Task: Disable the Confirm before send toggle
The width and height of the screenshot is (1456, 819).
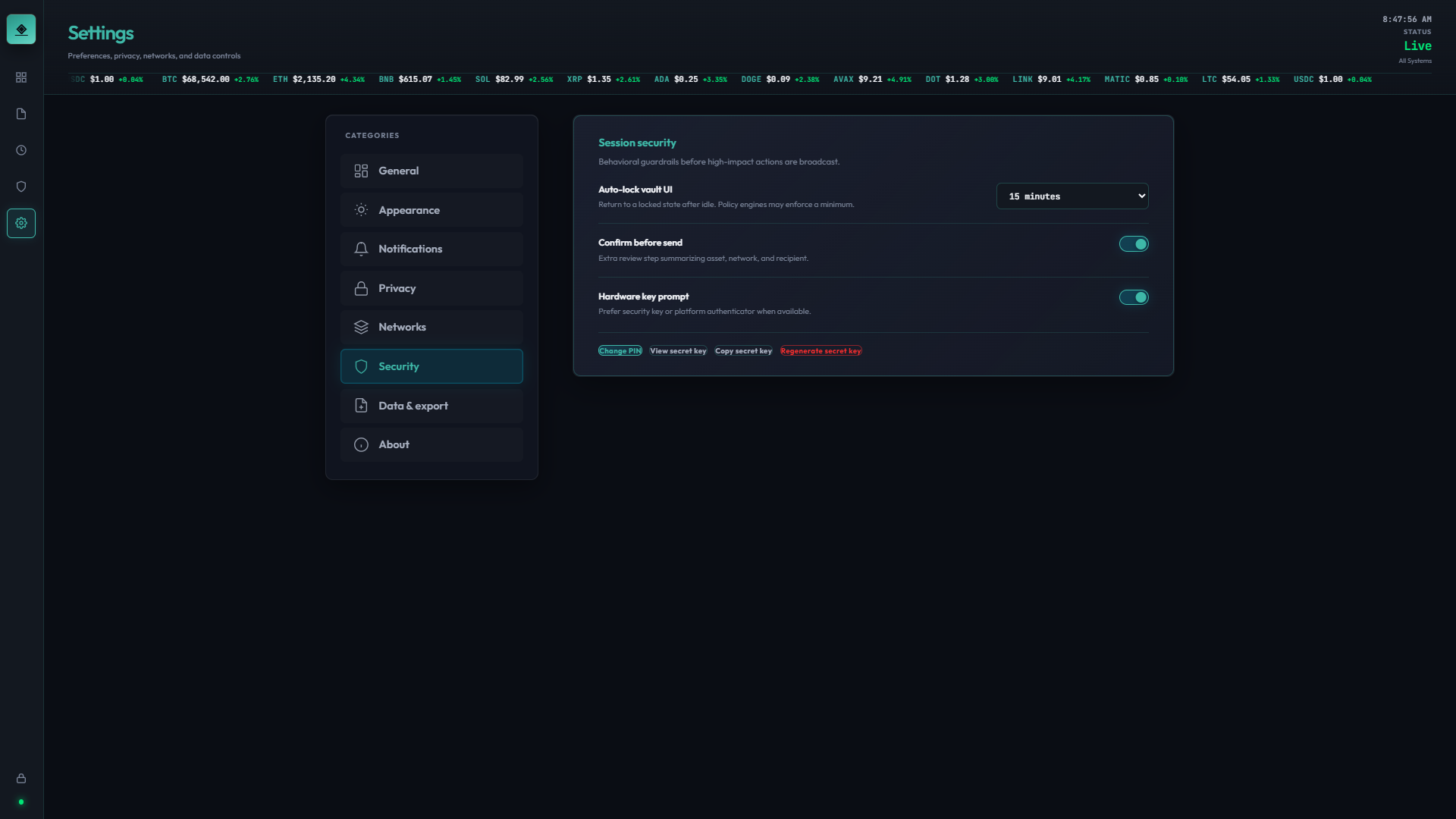Action: [1134, 243]
